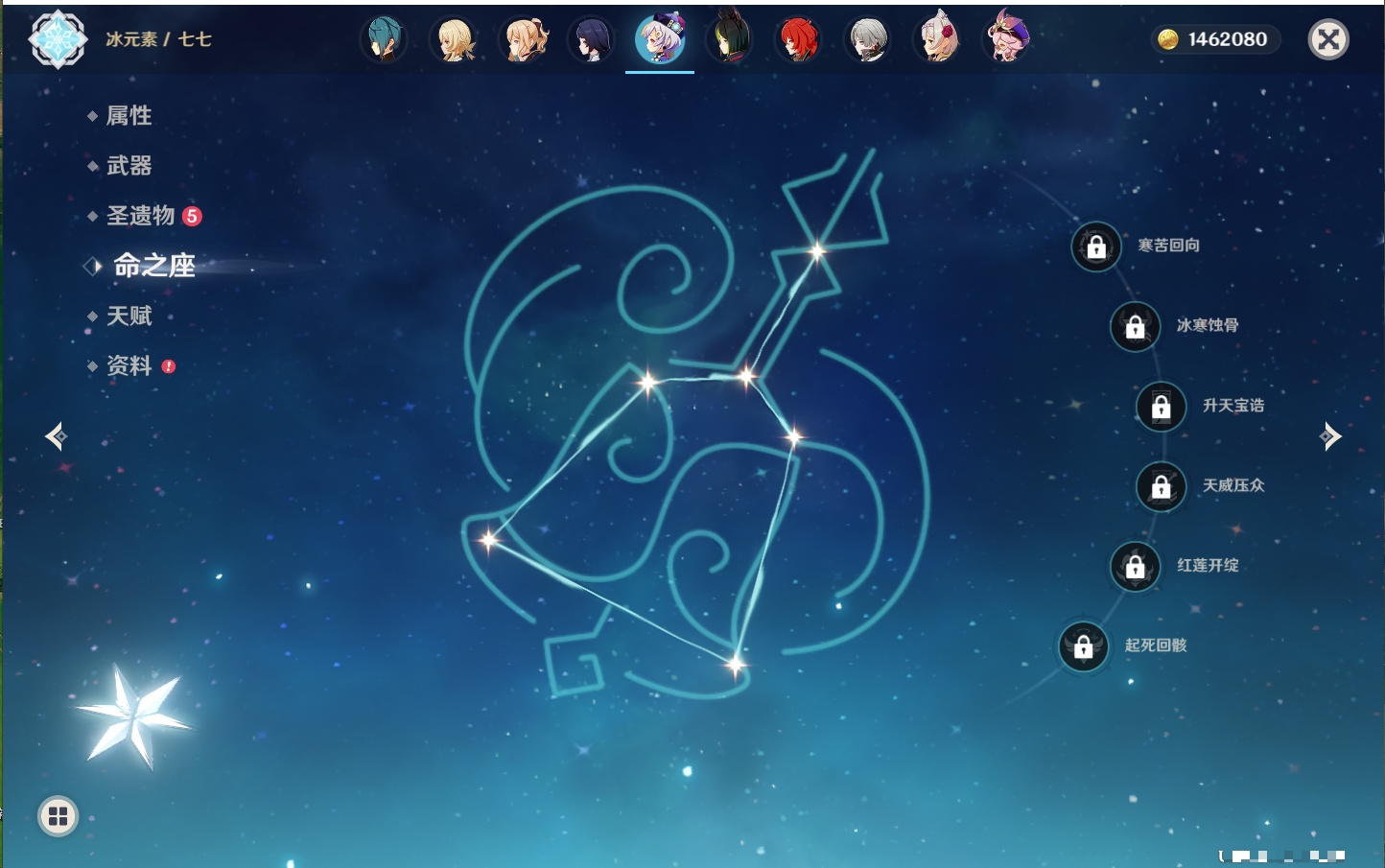The image size is (1385, 868).
Task: Select the teal-haired character portrait
Action: [x=385, y=40]
